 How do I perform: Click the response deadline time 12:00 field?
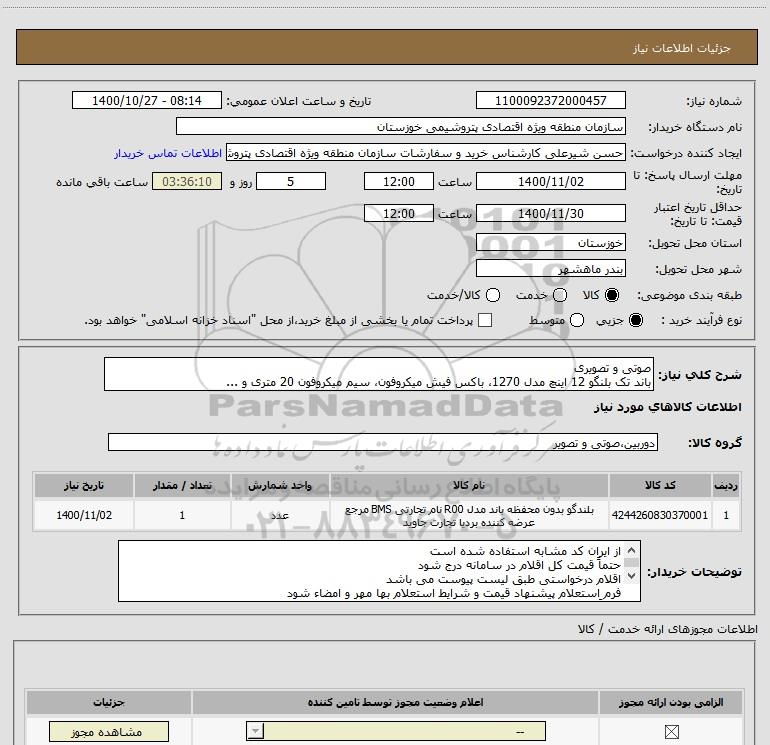[399, 181]
